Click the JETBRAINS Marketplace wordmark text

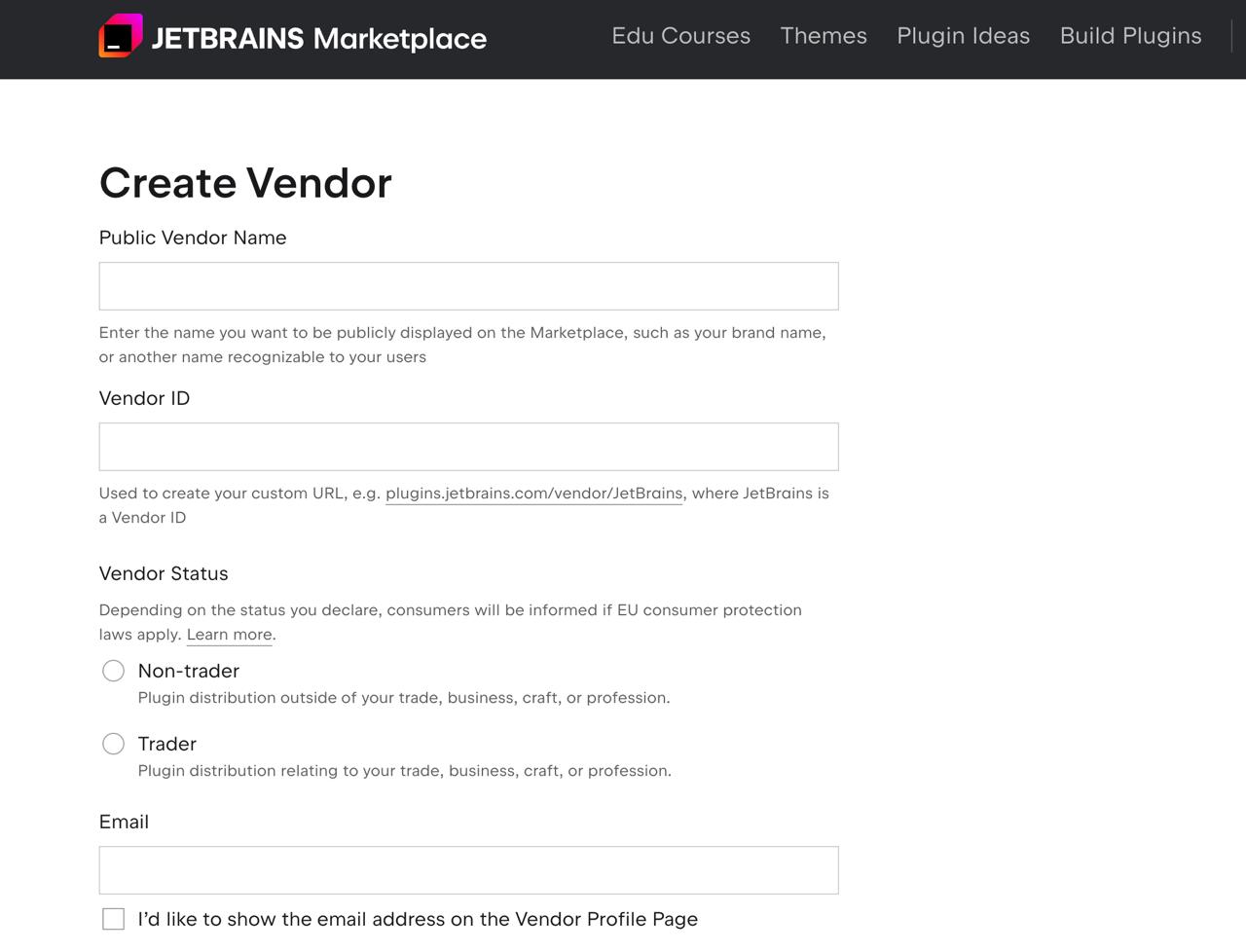point(318,38)
